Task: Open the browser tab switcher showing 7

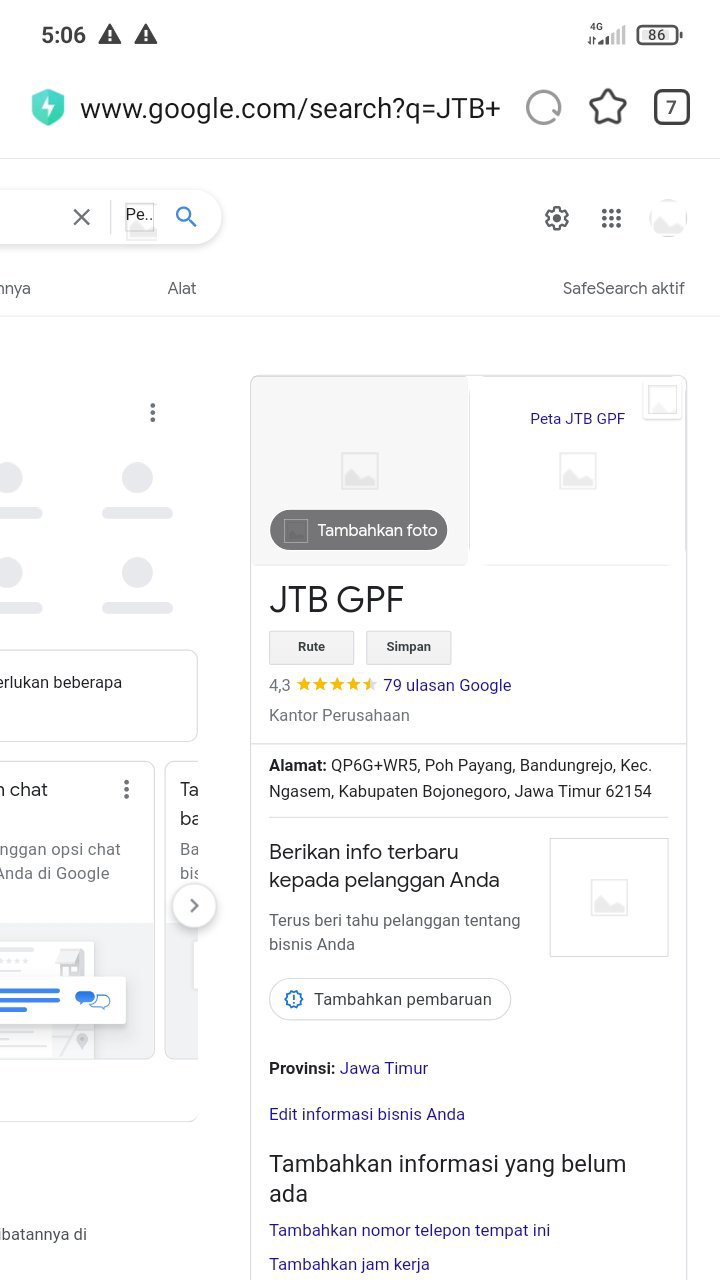Action: (x=671, y=108)
